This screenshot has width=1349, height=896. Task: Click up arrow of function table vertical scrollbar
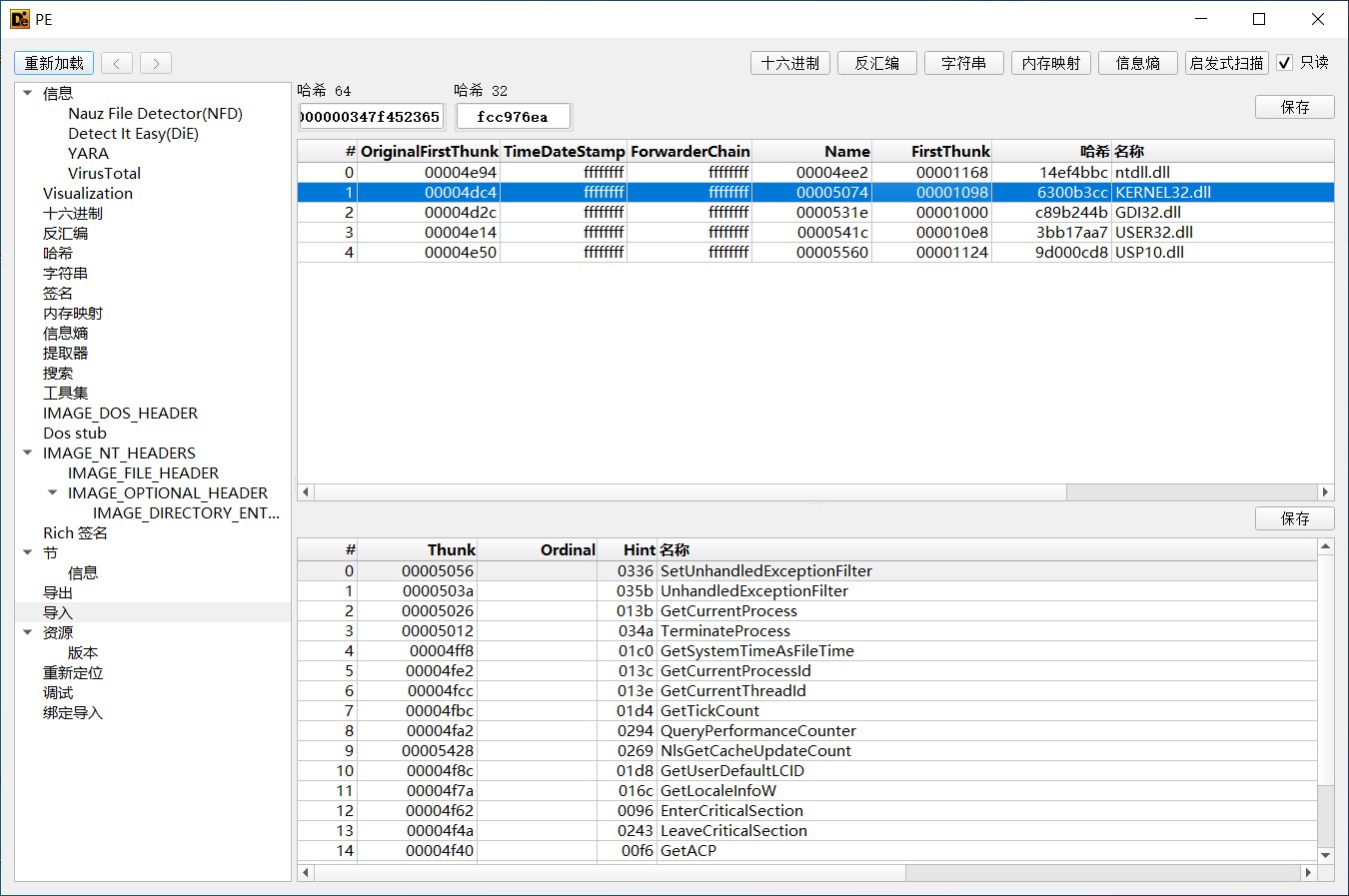tap(1326, 546)
